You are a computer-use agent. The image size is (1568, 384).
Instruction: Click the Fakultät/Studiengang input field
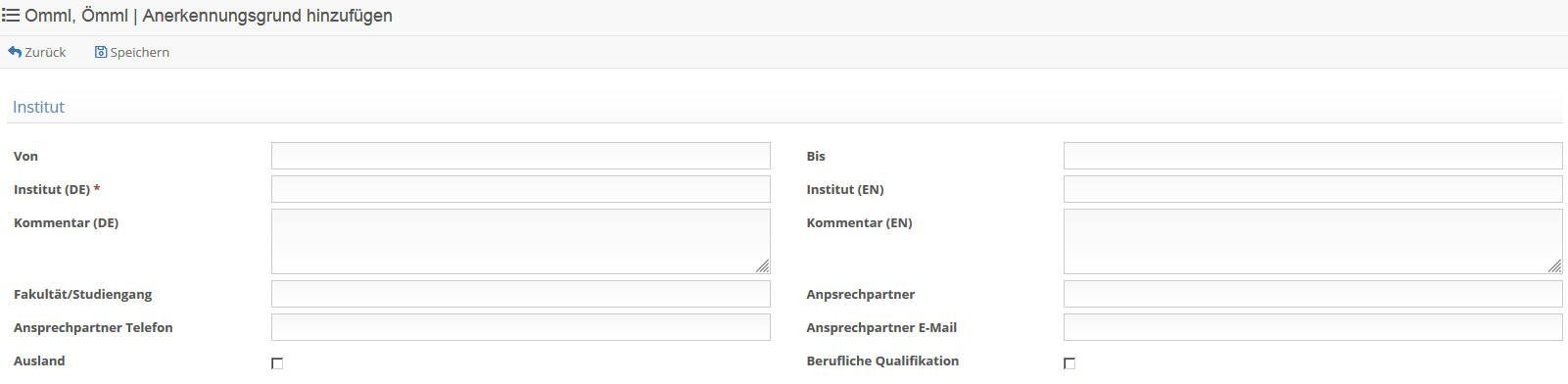521,294
